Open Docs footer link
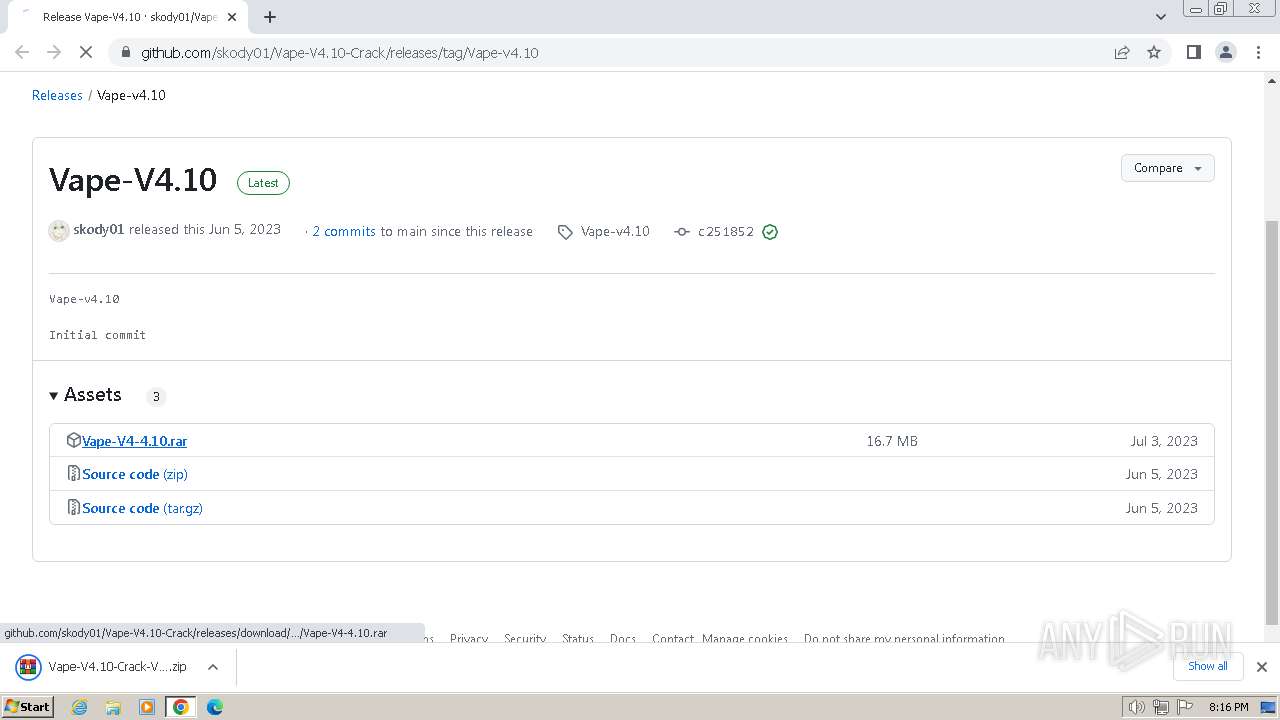Image resolution: width=1280 pixels, height=720 pixels. point(623,638)
